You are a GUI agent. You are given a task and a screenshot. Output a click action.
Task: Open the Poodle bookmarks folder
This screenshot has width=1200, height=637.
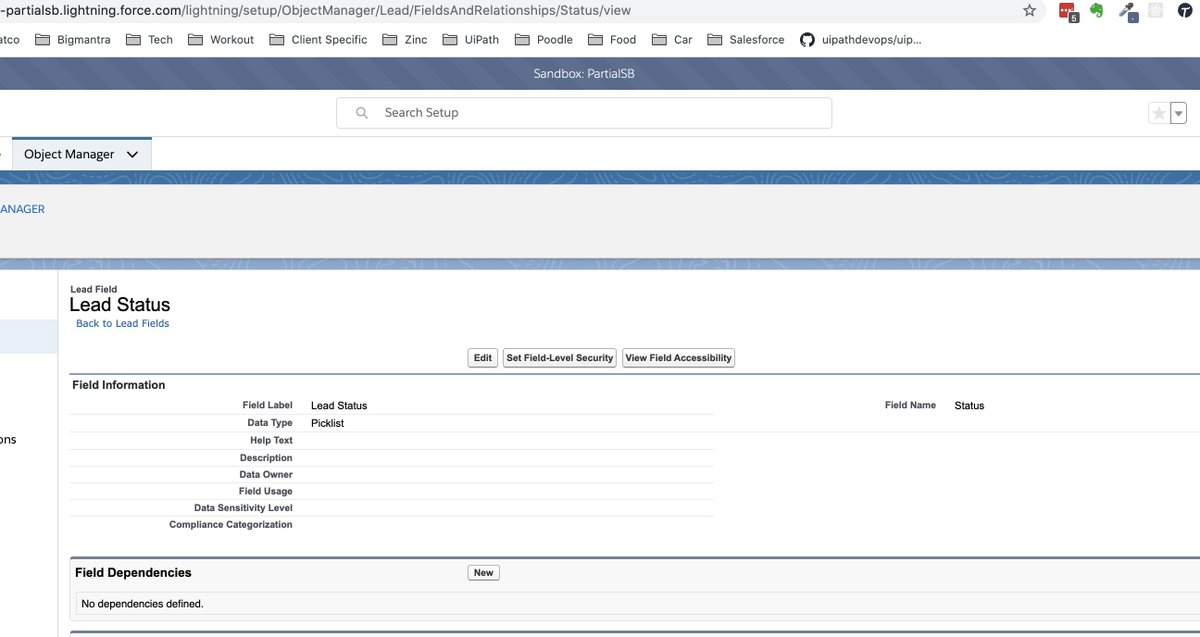pos(543,40)
